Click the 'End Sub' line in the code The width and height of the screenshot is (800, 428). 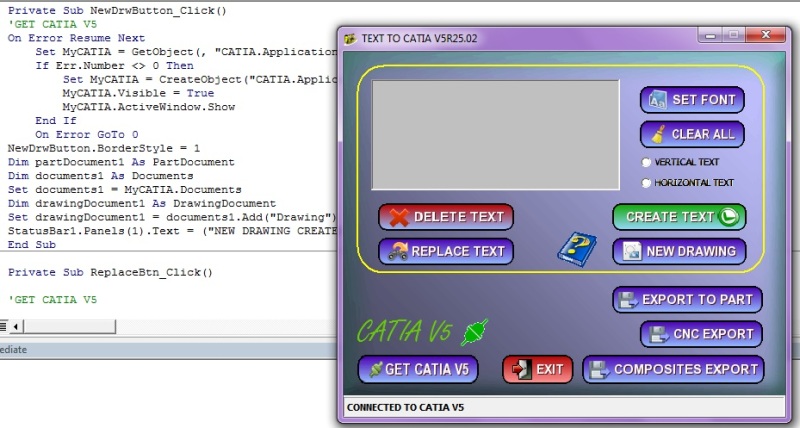click(x=32, y=245)
